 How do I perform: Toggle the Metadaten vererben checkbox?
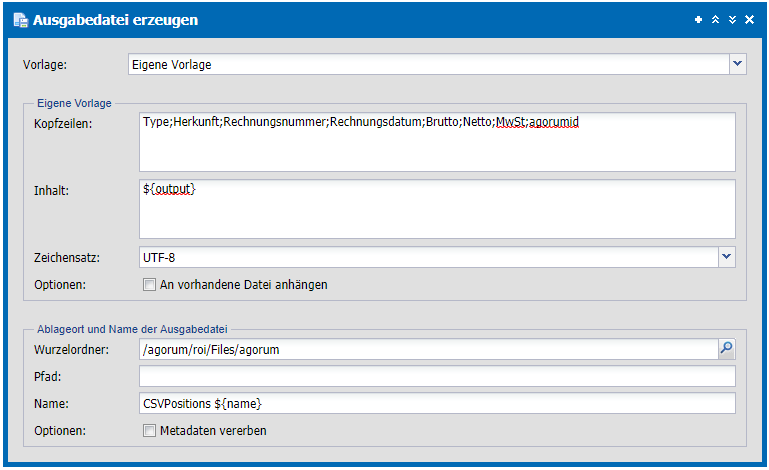click(x=149, y=431)
